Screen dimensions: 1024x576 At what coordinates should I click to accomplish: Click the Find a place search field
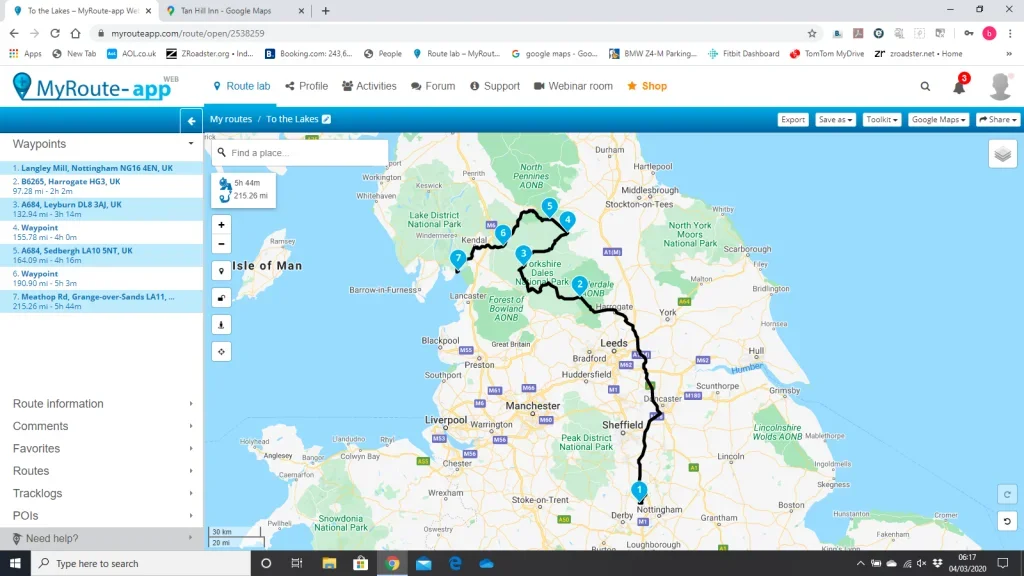(300, 153)
